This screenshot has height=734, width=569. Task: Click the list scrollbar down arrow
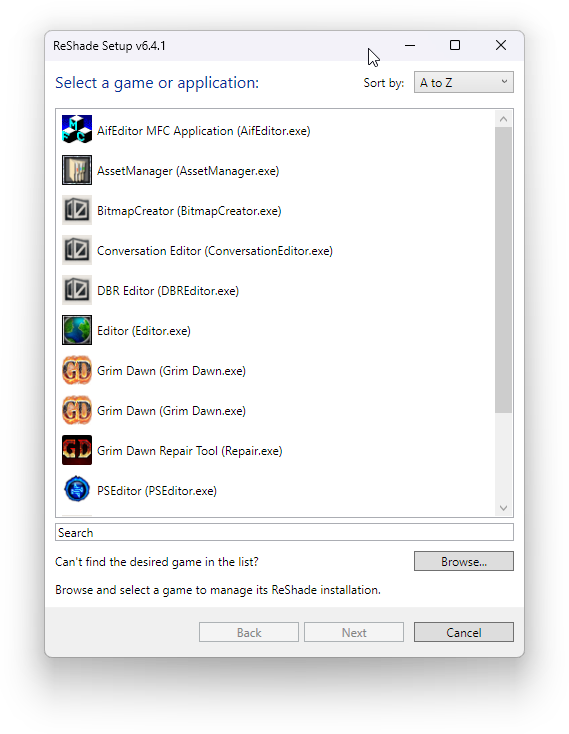tap(503, 508)
